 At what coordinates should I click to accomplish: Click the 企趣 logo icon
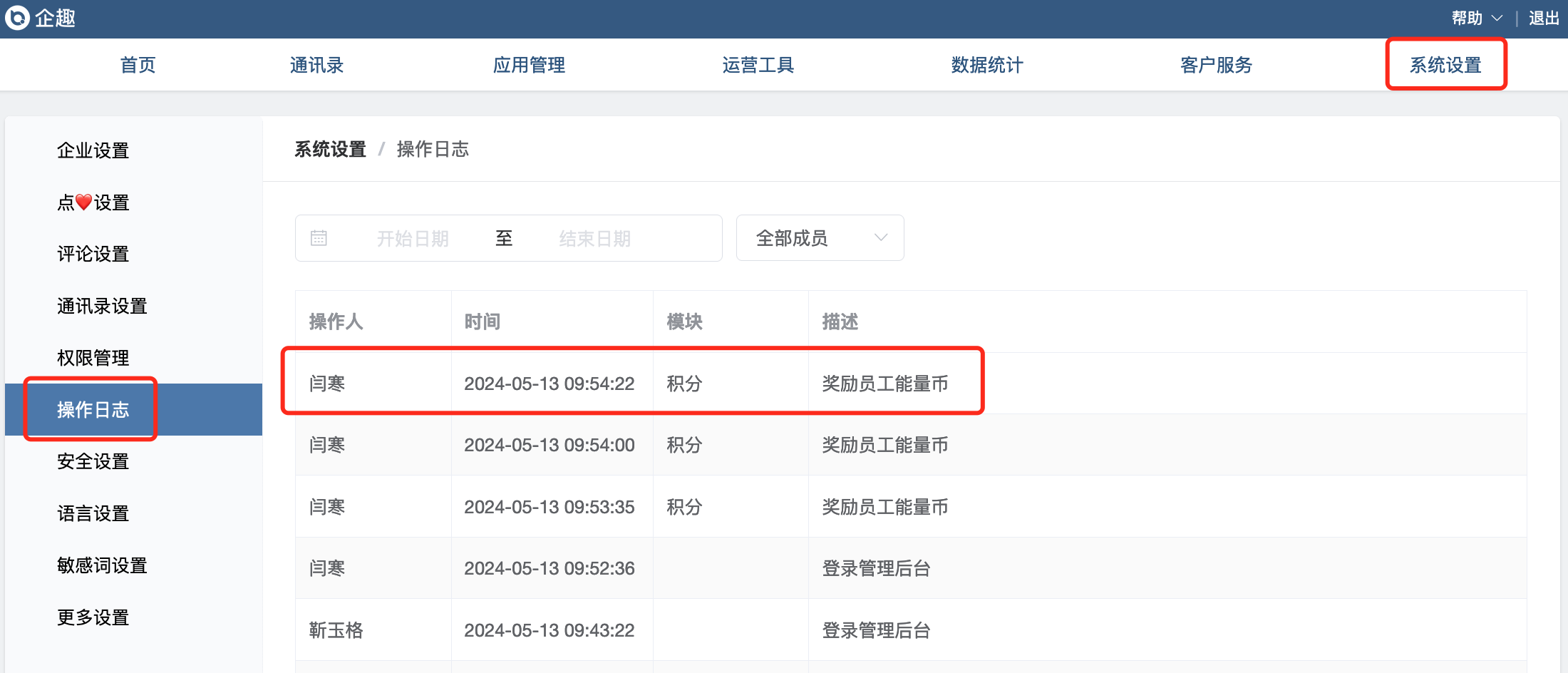[x=17, y=18]
